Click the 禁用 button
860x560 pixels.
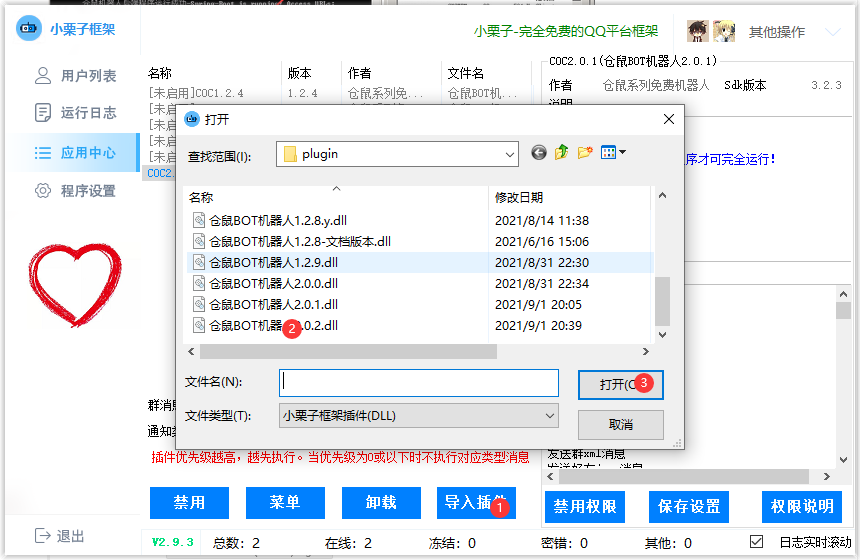point(189,502)
